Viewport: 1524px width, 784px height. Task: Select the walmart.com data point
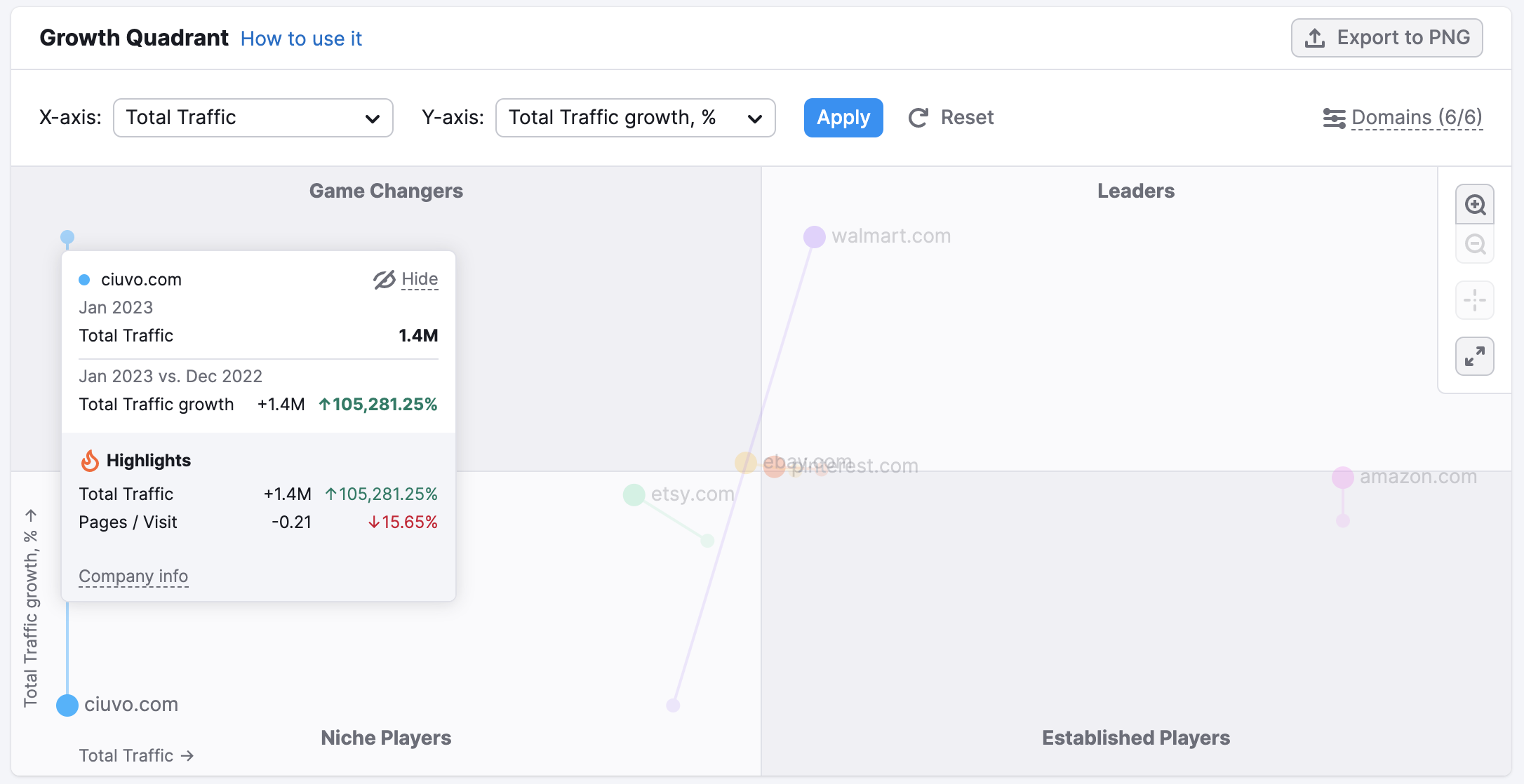(814, 237)
